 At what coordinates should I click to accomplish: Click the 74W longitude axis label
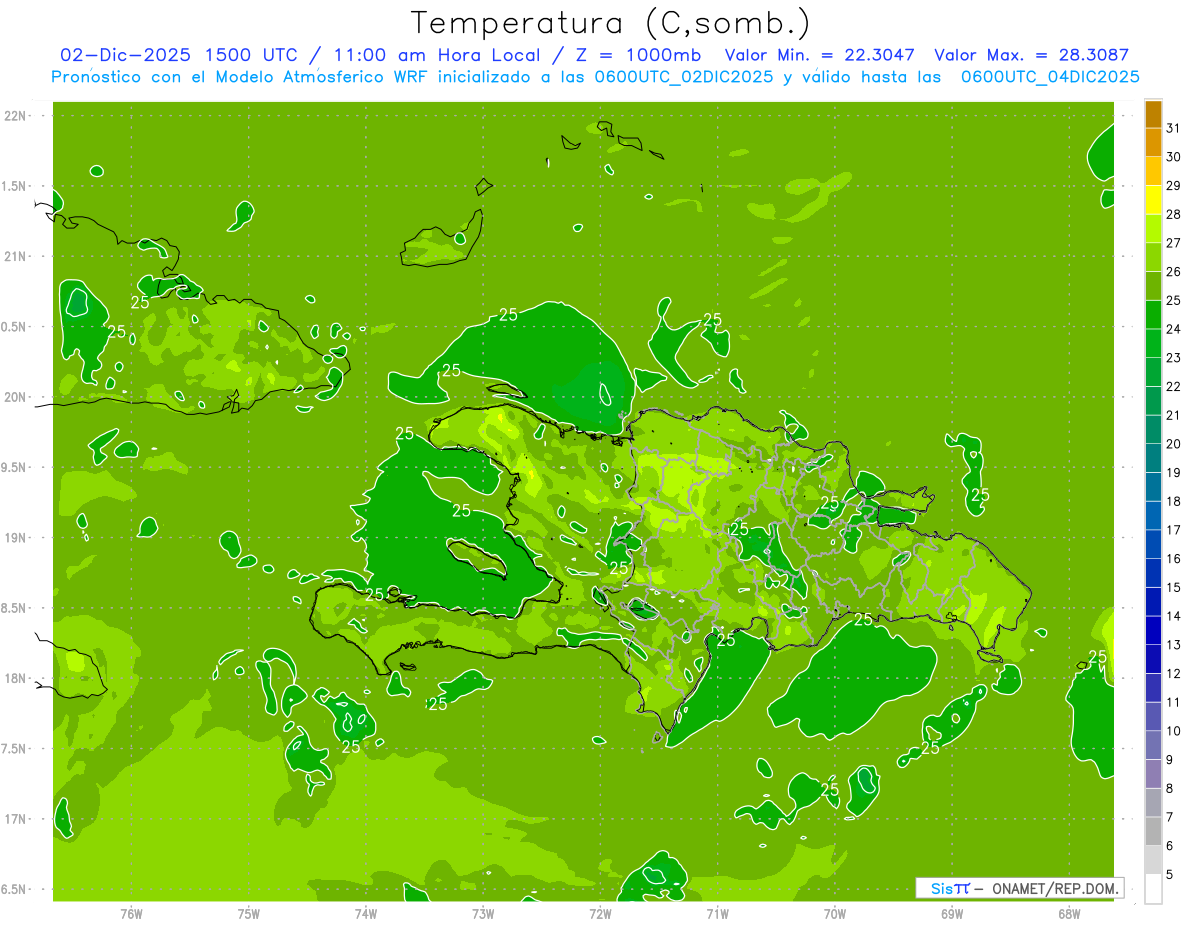click(x=366, y=914)
